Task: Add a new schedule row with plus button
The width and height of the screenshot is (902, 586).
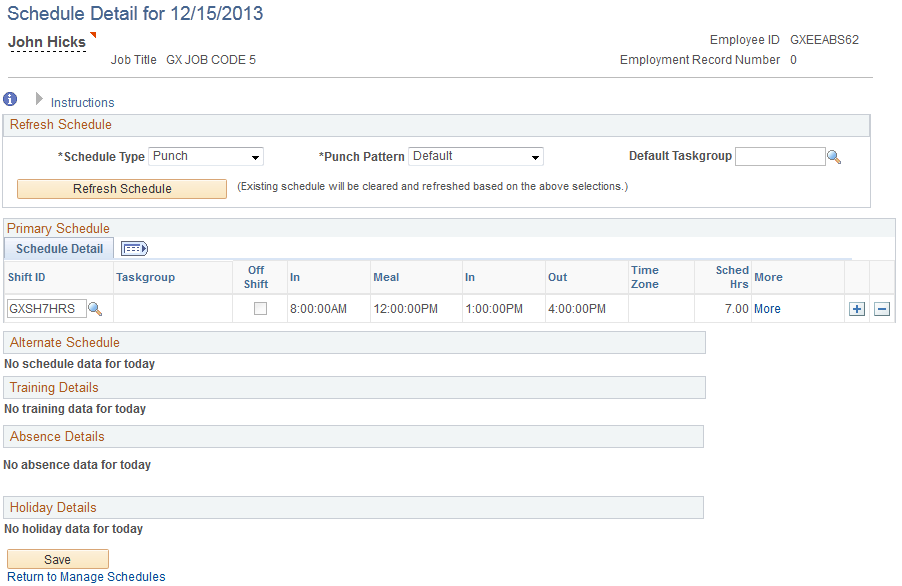Action: (856, 309)
